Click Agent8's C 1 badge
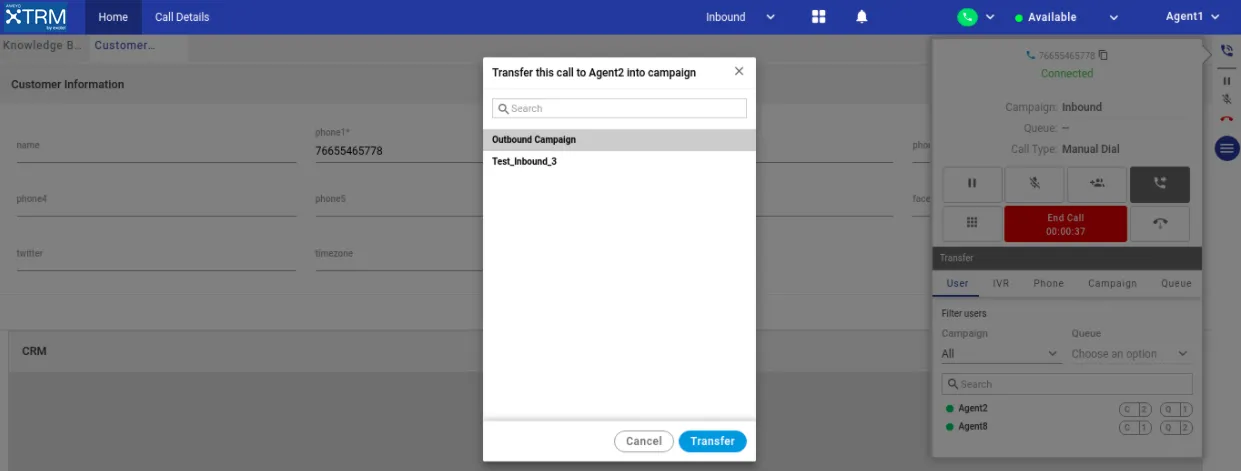This screenshot has width=1241, height=471. coord(1135,428)
